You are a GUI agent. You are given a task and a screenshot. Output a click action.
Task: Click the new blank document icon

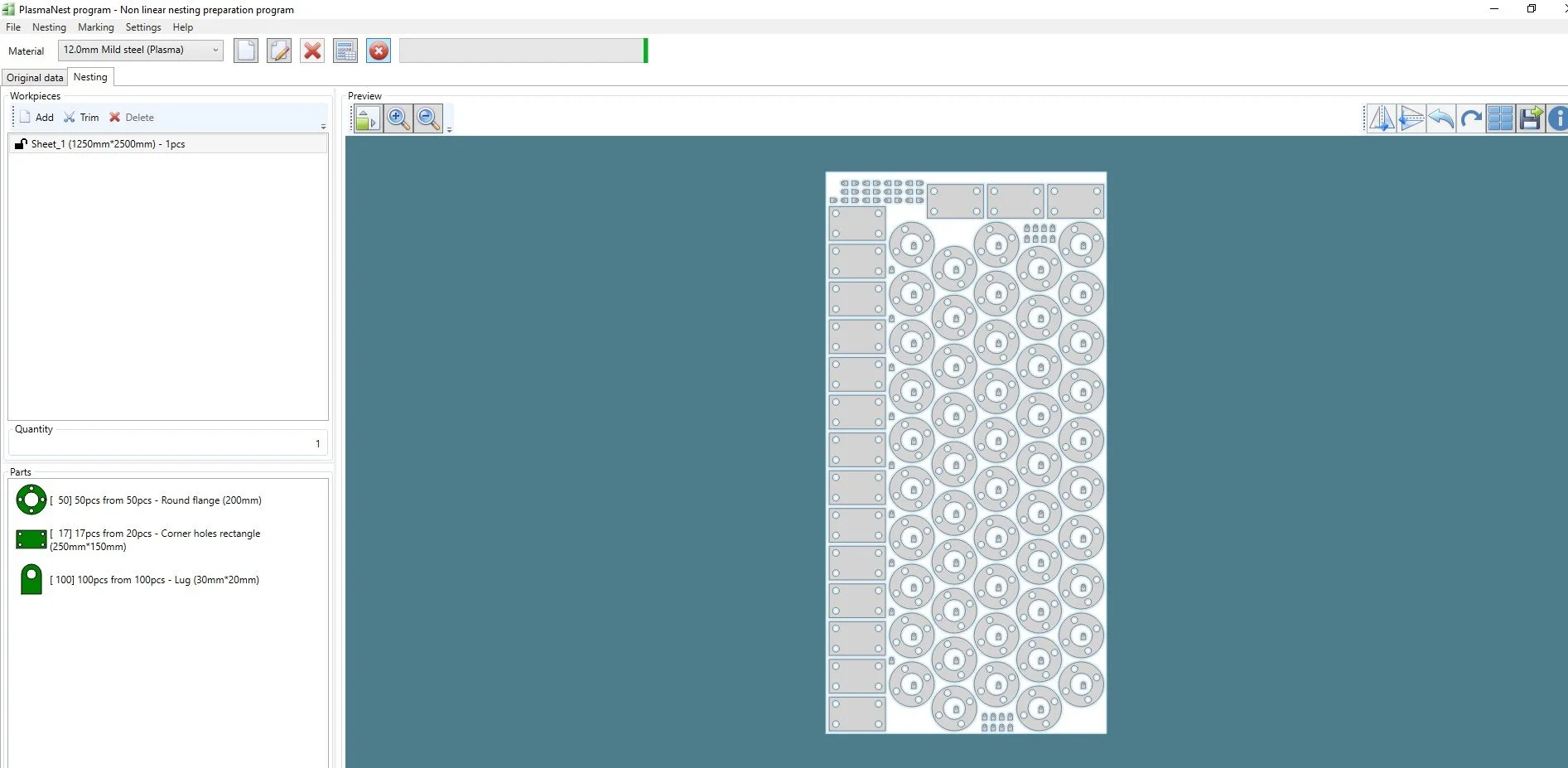246,51
